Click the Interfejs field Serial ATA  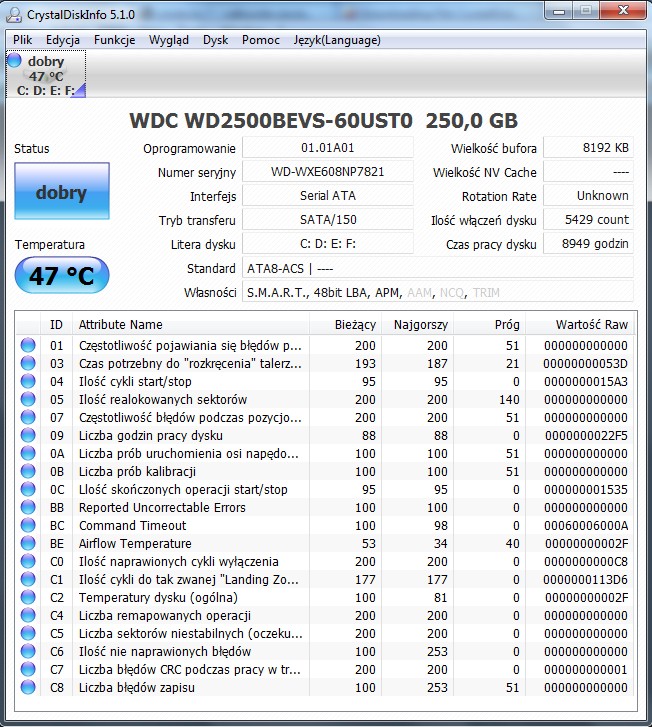[328, 196]
